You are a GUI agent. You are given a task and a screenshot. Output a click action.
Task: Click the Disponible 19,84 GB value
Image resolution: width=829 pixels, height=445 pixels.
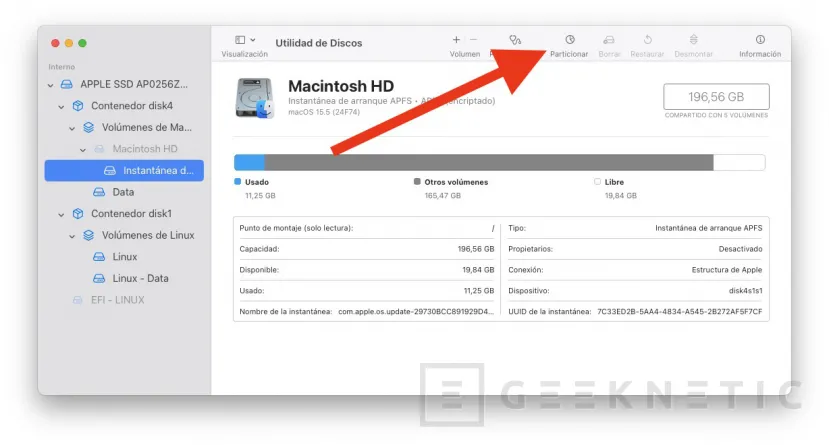click(x=478, y=270)
